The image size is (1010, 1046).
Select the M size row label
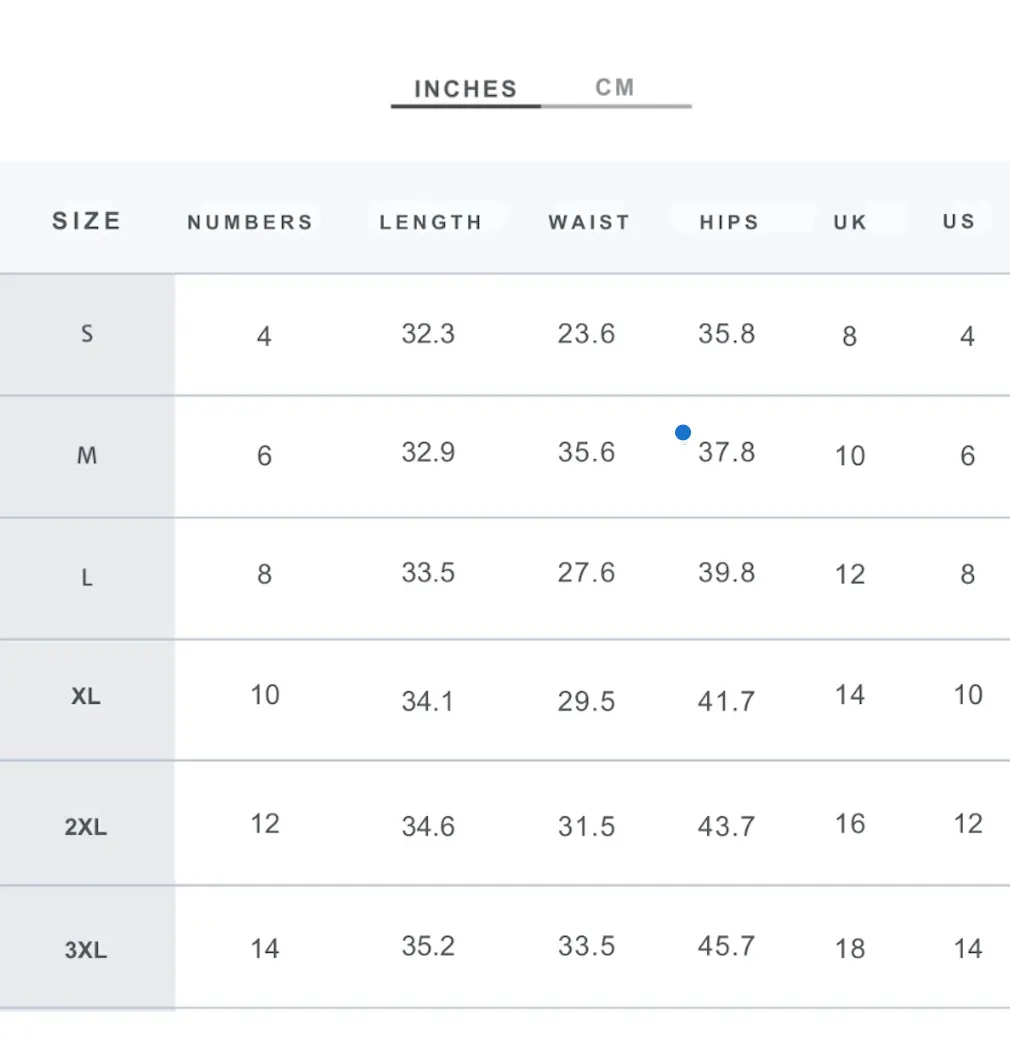87,456
